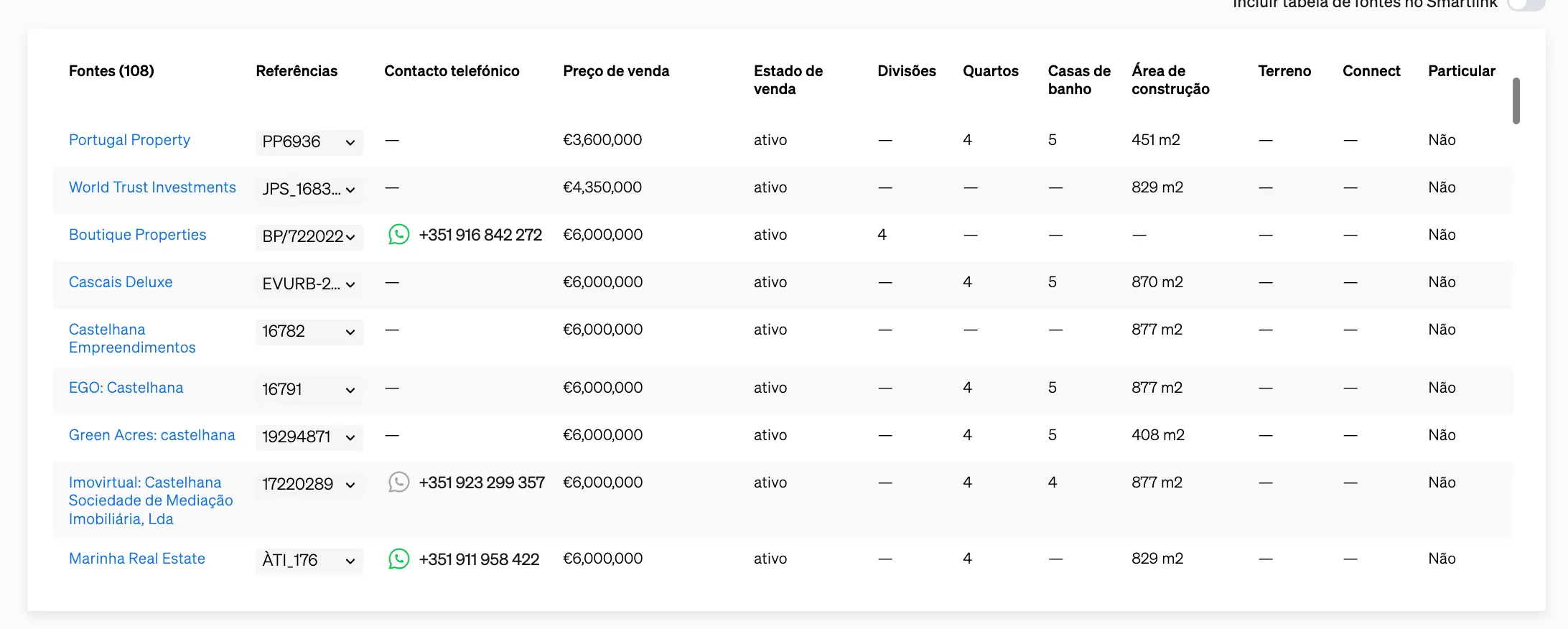
Task: Click the Fontes (108) column header
Action: [x=111, y=71]
